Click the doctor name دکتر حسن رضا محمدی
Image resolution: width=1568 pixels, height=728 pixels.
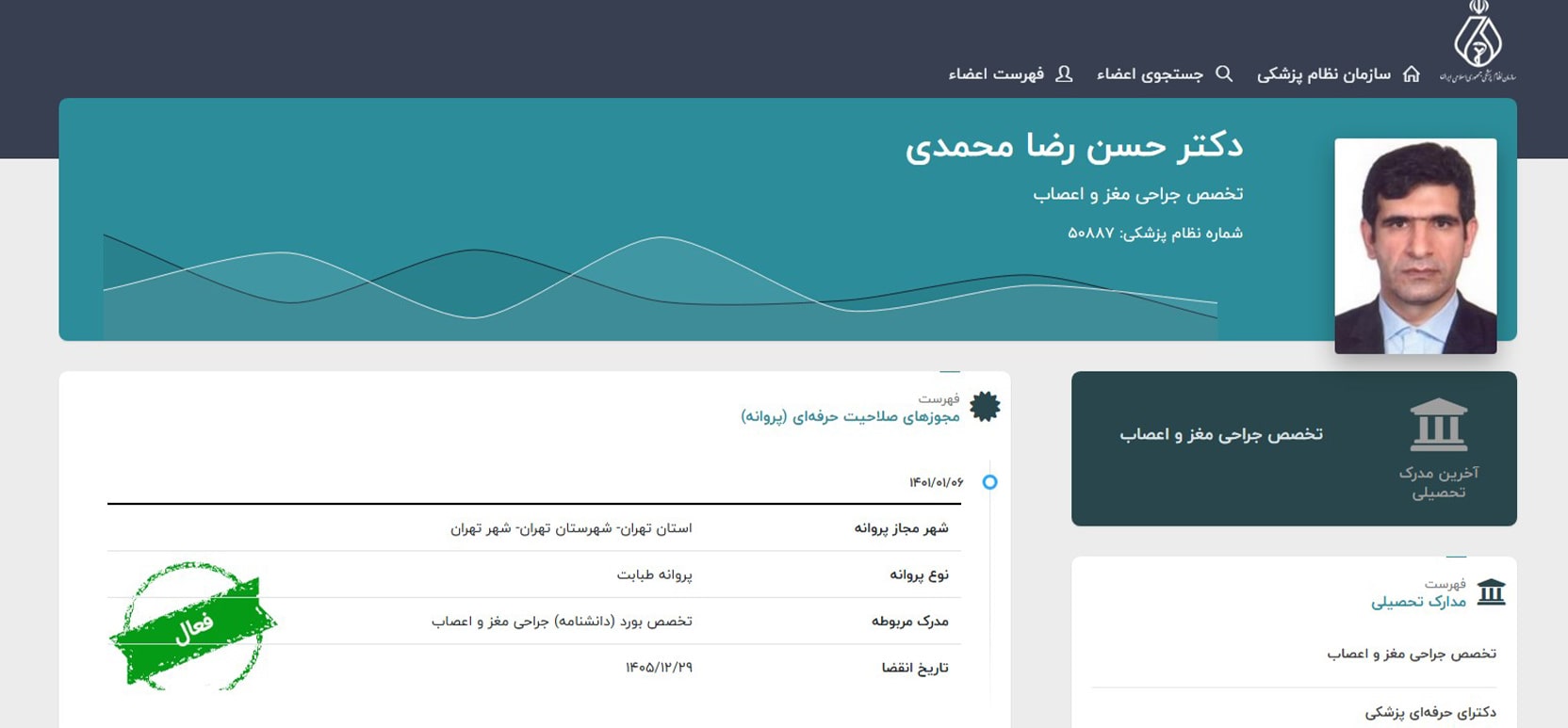(x=1073, y=146)
